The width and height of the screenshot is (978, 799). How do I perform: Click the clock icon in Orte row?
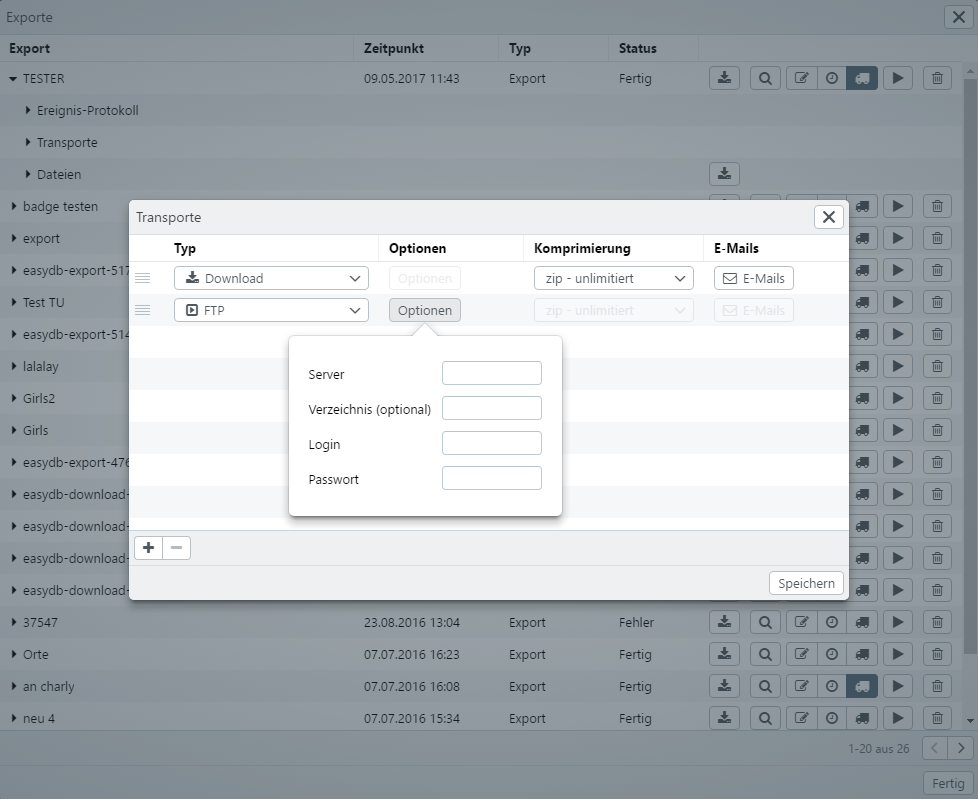click(831, 654)
